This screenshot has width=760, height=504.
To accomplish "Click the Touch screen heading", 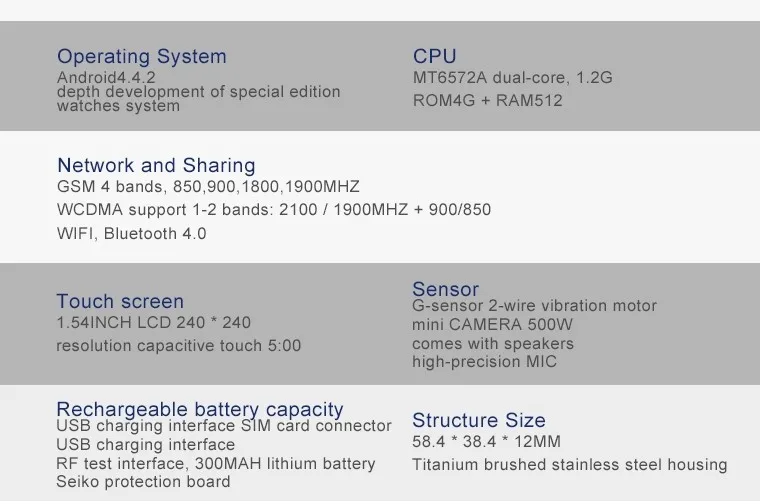I will click(120, 301).
